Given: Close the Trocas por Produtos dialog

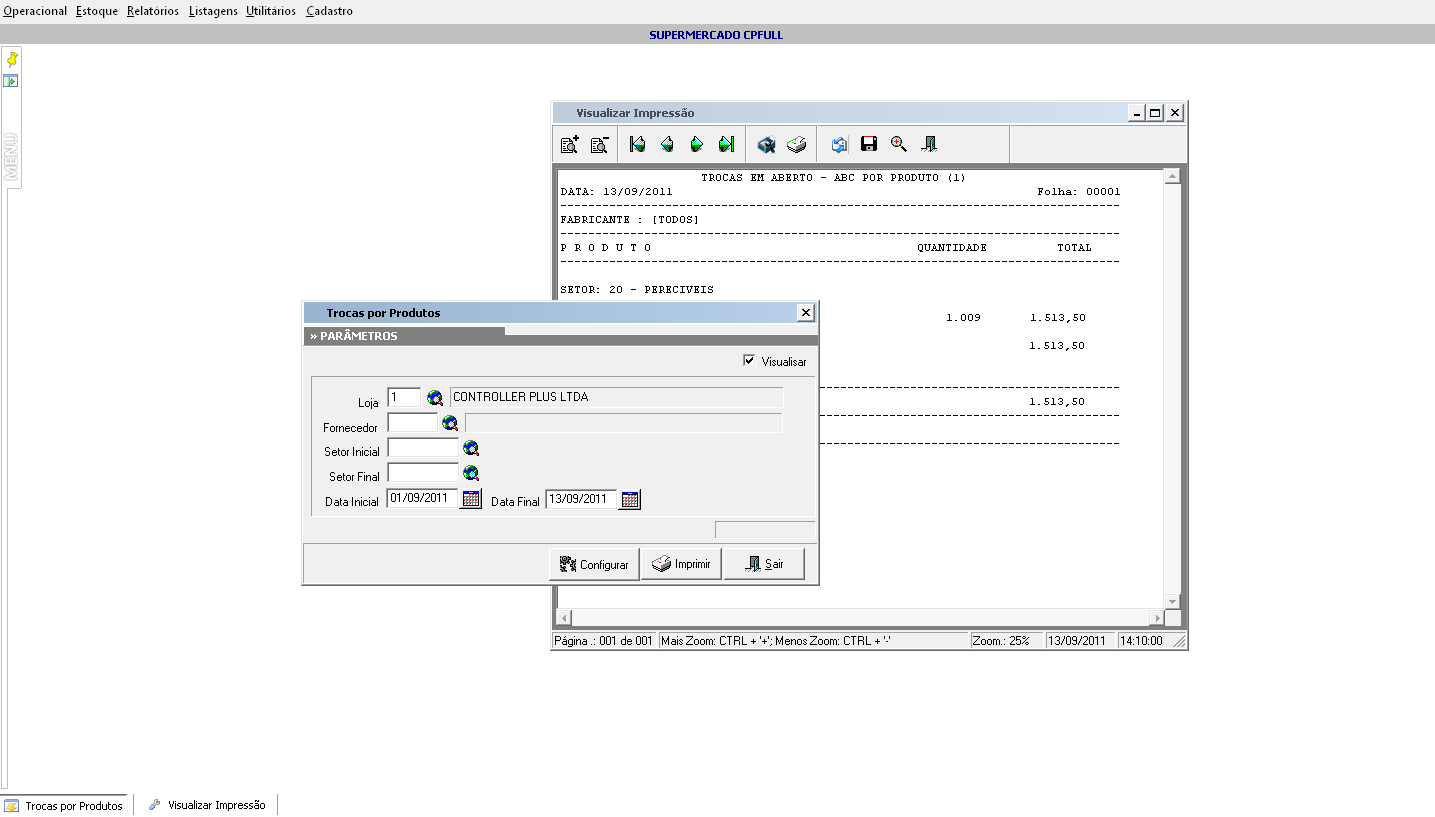Looking at the screenshot, I should click(805, 313).
